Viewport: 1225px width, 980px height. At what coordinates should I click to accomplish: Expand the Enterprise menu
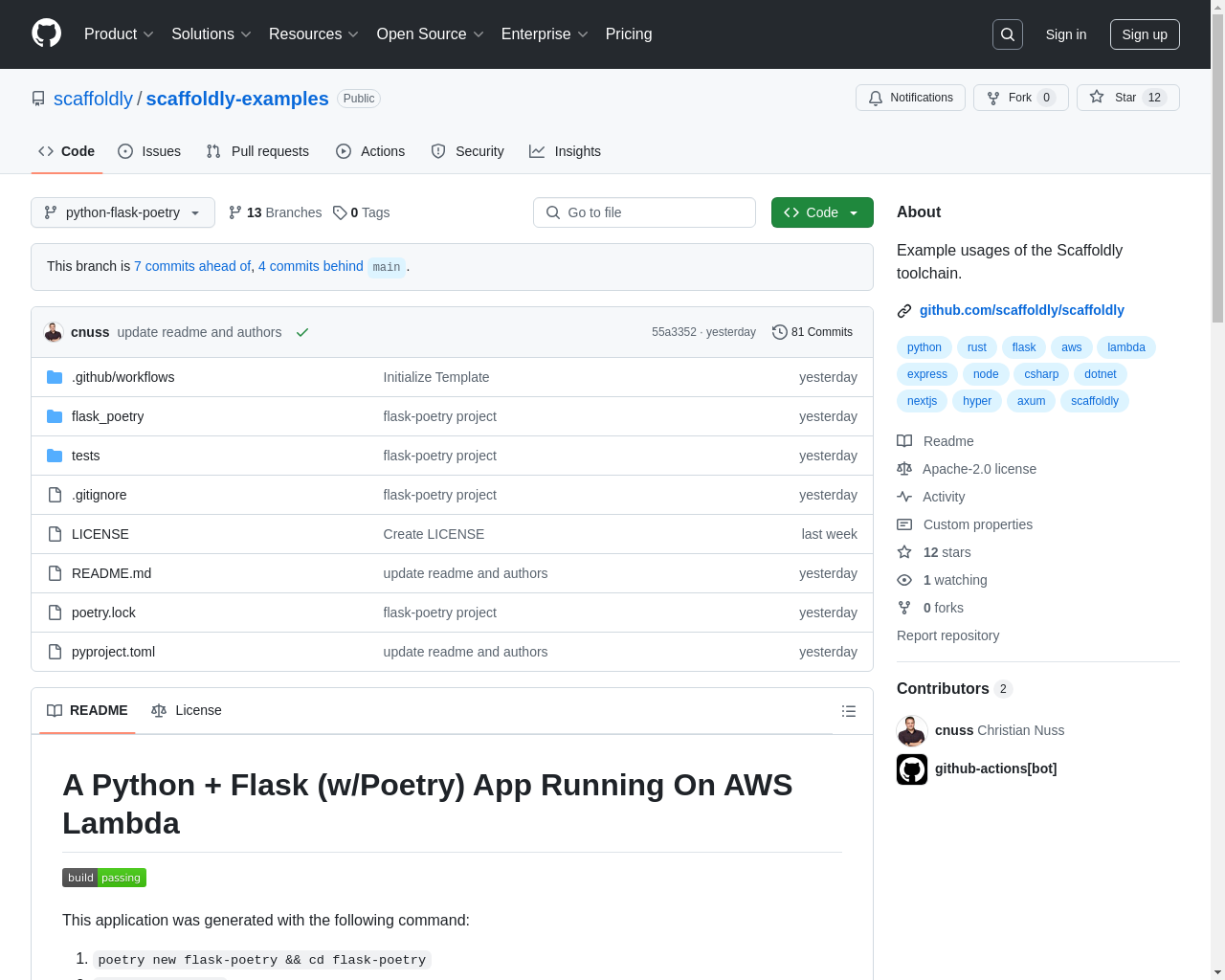click(x=545, y=34)
